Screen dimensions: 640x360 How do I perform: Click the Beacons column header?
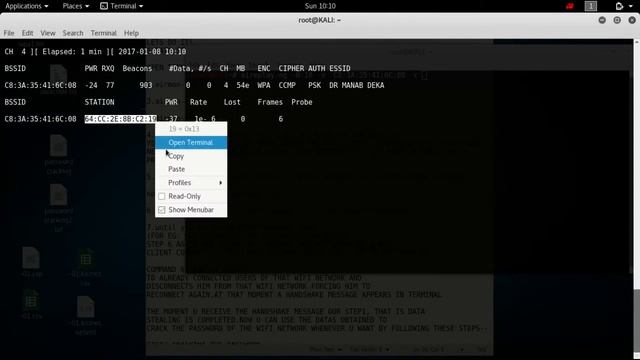(x=137, y=69)
